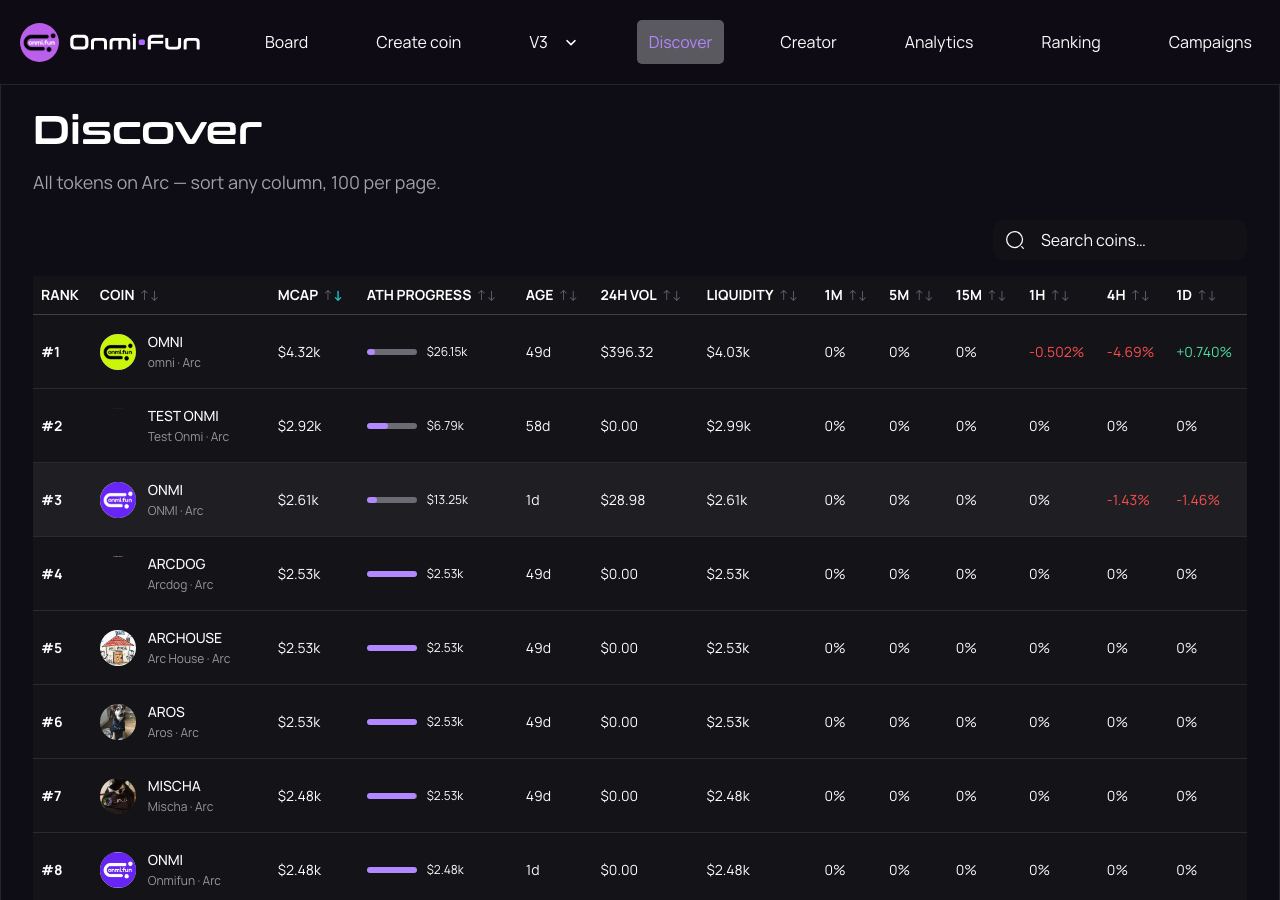Click the RANK column header

coord(60,295)
